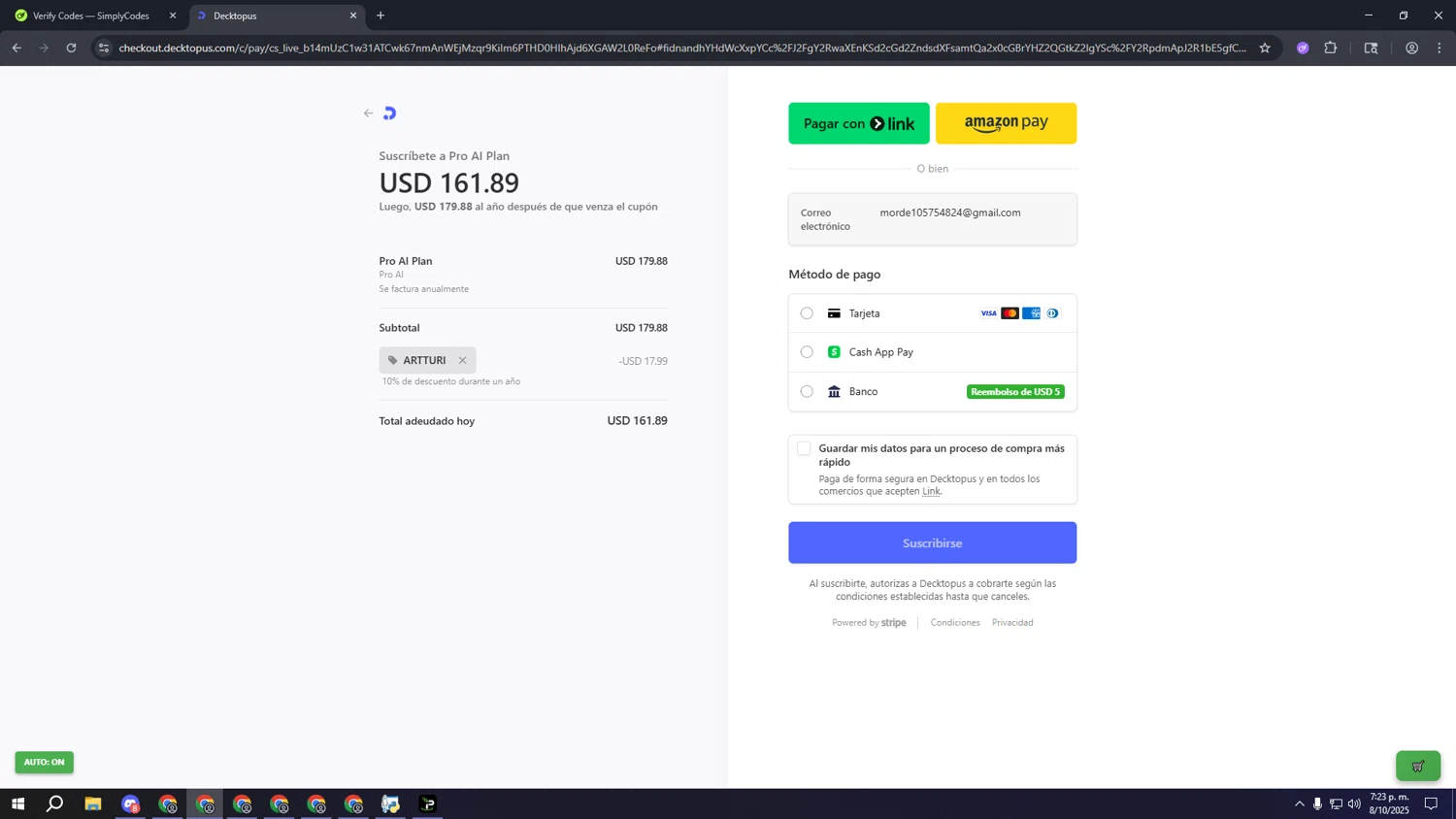Click the Reembolso de USD 5 badge

(x=1015, y=392)
